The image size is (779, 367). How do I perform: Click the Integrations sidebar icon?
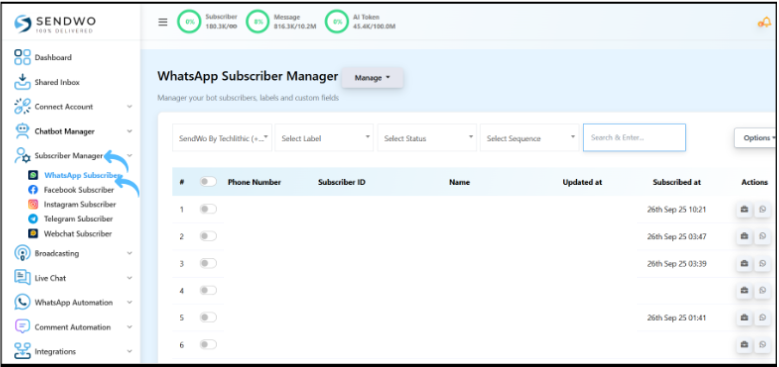(22, 352)
